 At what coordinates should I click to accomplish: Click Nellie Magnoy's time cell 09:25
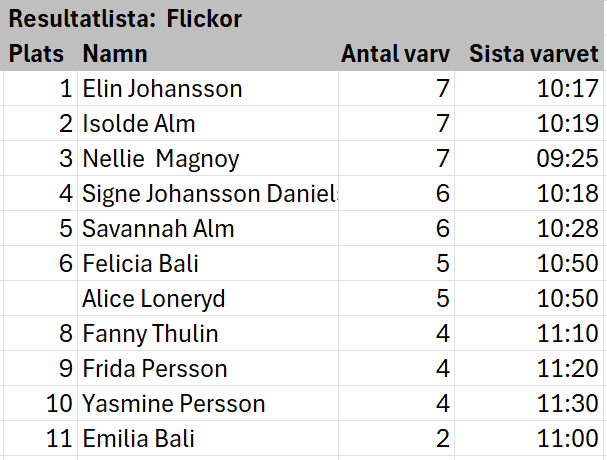(x=529, y=158)
